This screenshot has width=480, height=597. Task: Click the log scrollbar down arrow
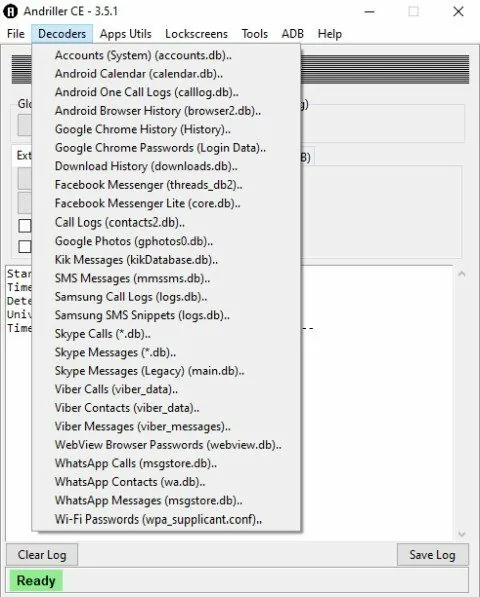point(462,534)
